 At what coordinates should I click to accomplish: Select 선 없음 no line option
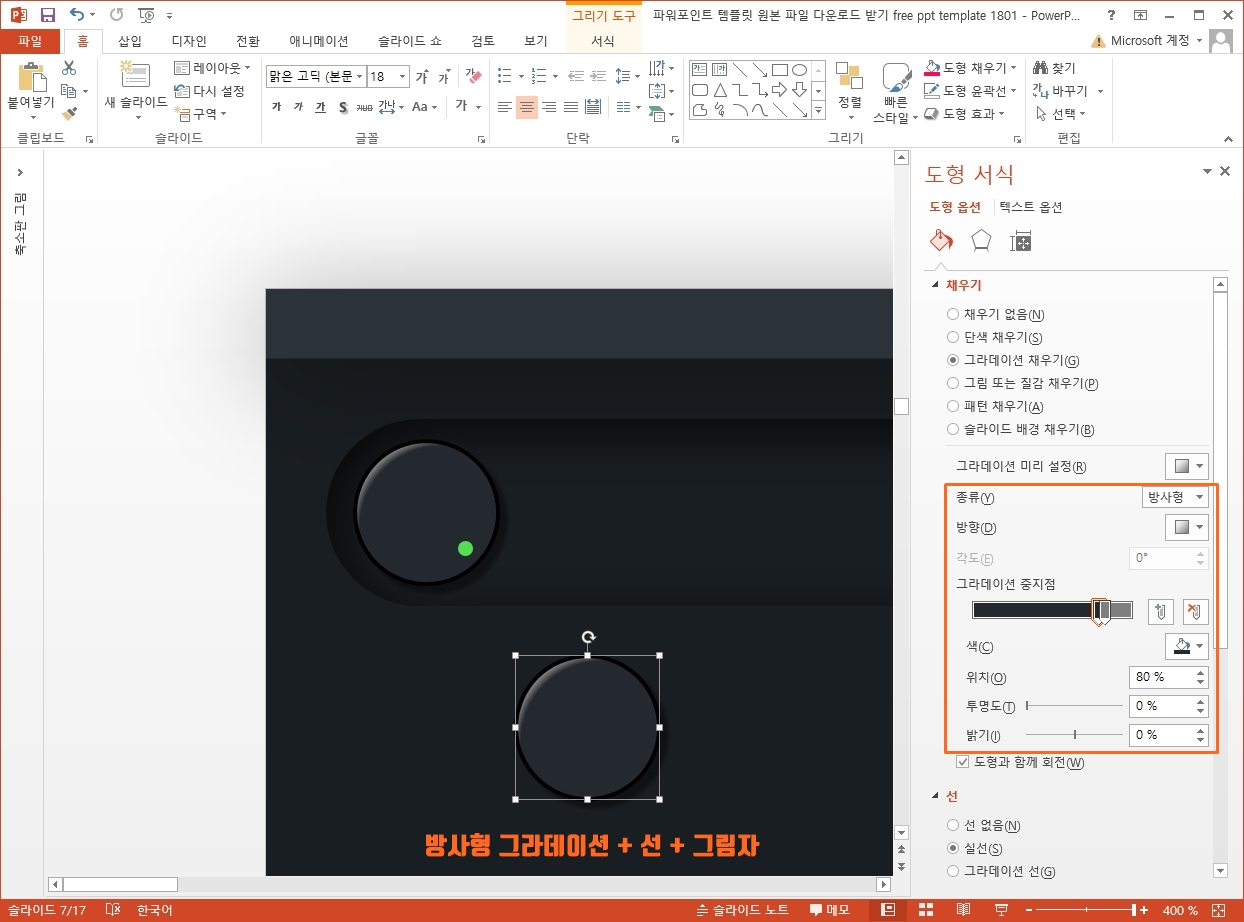coord(983,826)
